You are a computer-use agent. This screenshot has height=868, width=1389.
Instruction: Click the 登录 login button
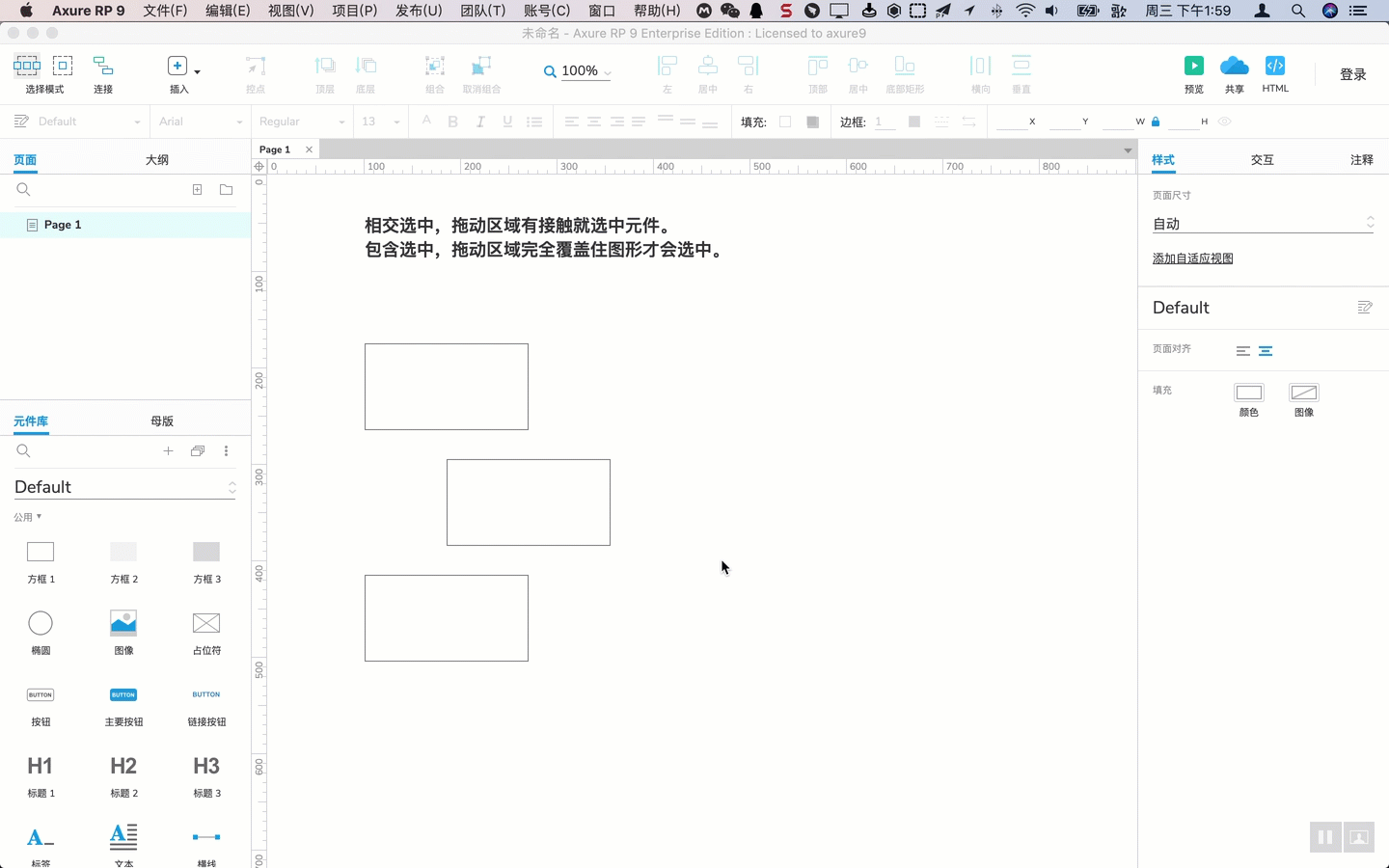point(1353,74)
